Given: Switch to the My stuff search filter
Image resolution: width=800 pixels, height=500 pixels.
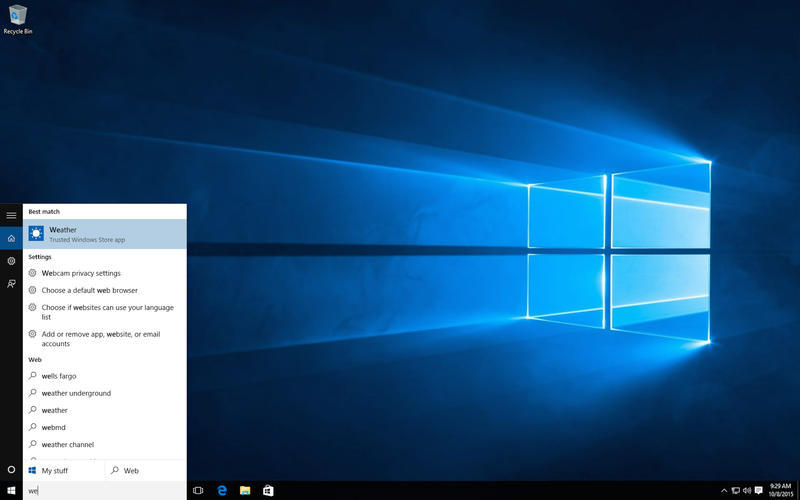Looking at the screenshot, I should [64, 470].
